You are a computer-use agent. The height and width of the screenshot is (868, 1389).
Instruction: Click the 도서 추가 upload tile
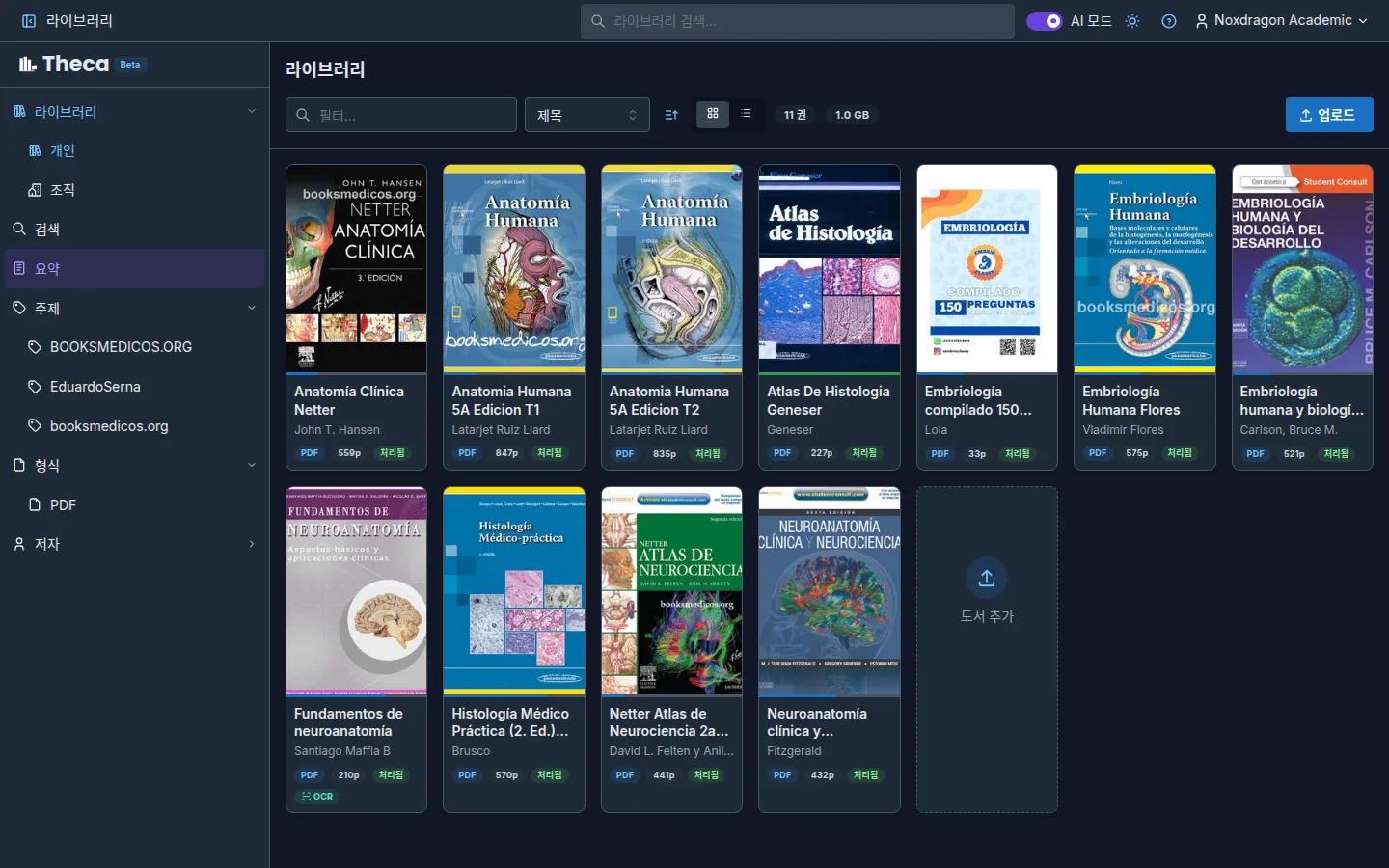click(x=987, y=649)
